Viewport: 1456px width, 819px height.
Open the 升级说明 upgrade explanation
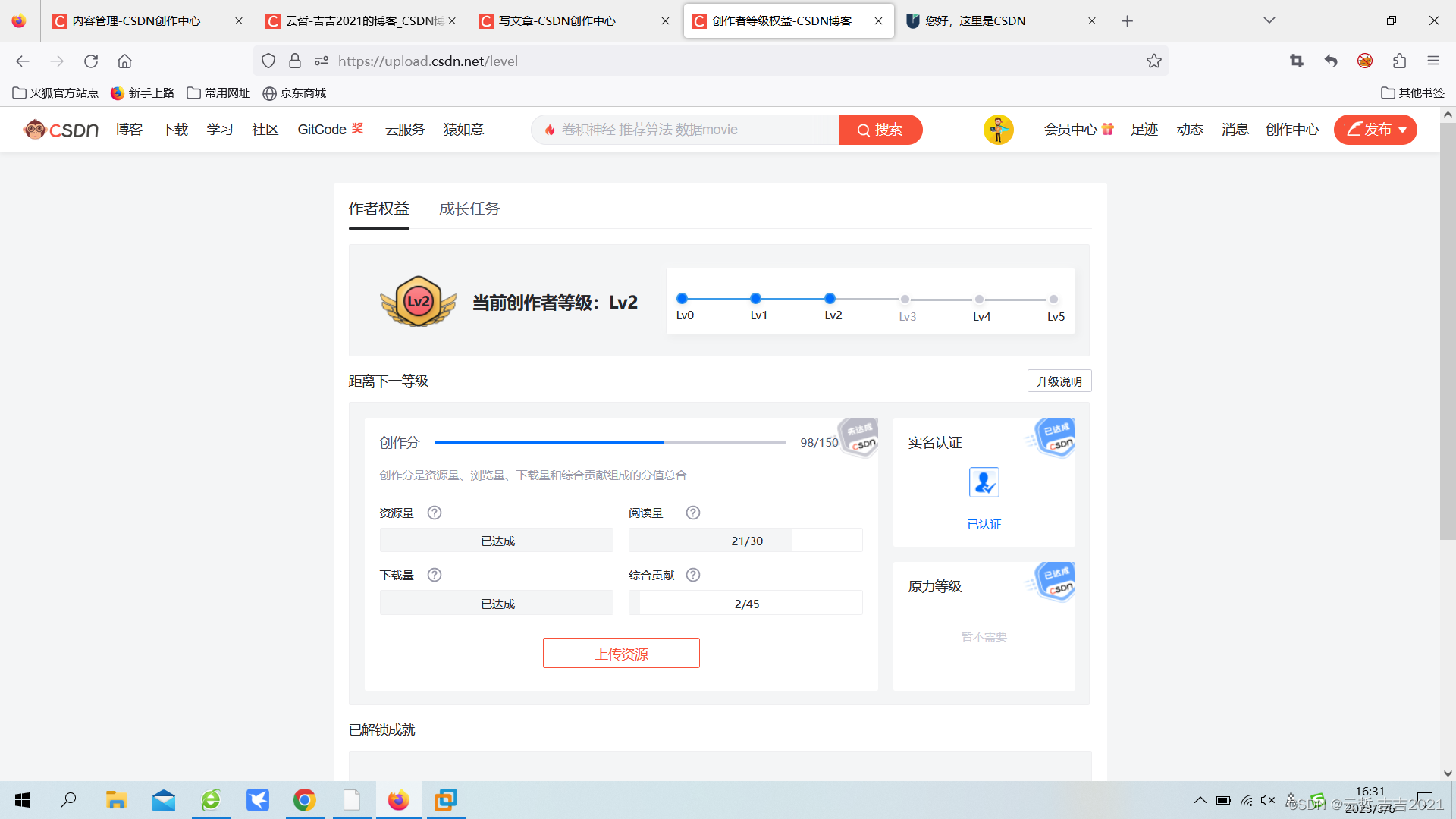click(1059, 381)
